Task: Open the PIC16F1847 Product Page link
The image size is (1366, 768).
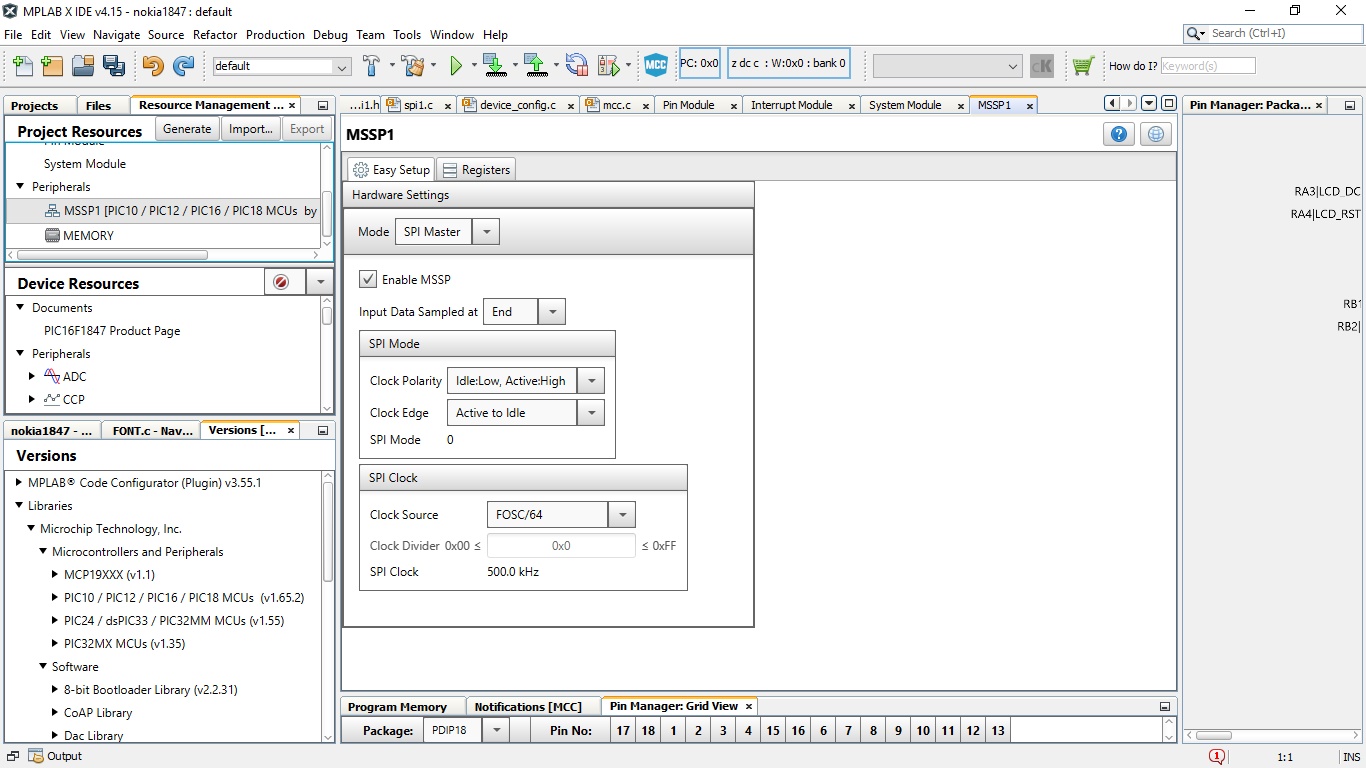Action: point(112,331)
